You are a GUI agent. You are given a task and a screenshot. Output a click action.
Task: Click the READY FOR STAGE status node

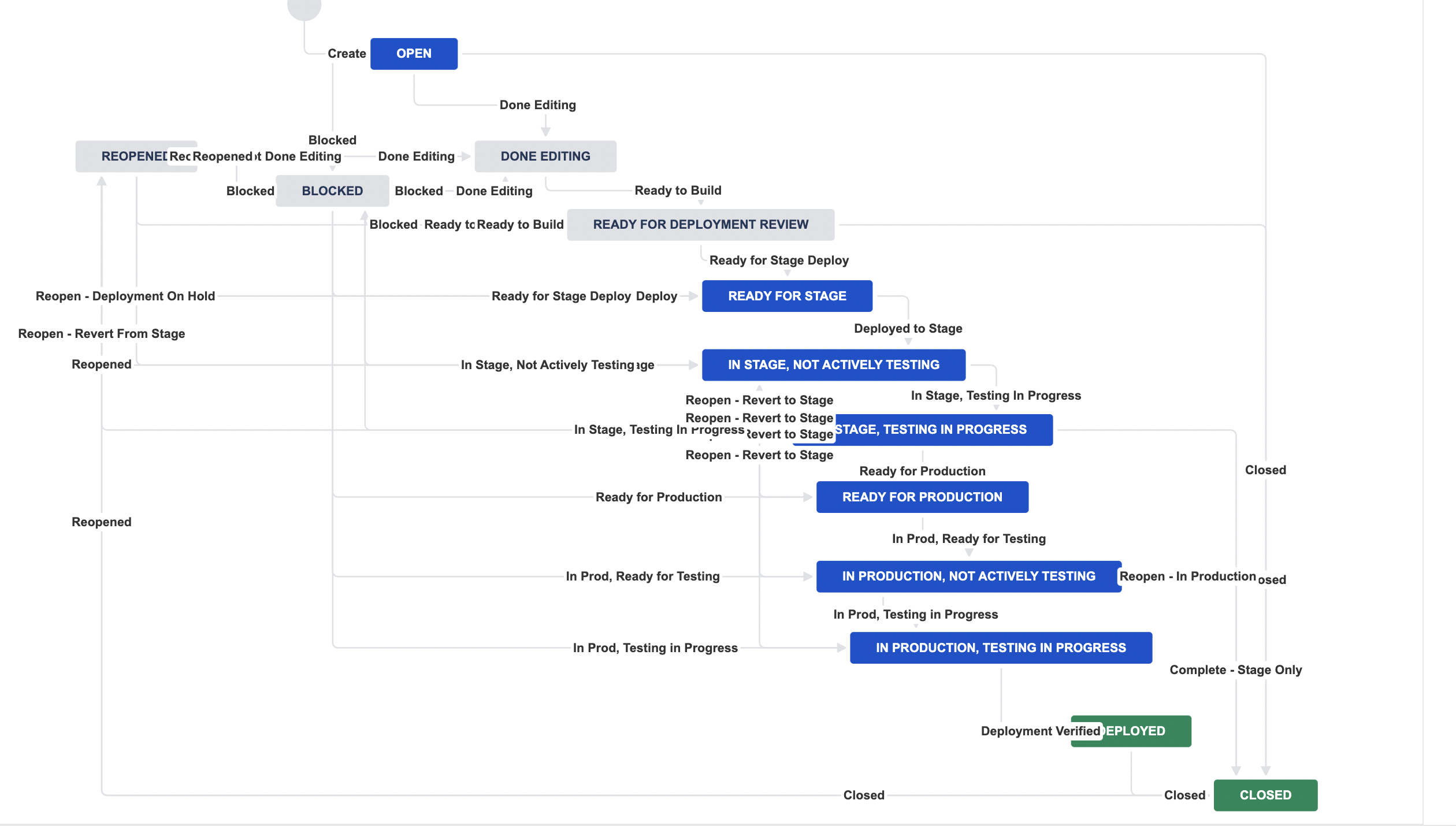click(x=787, y=295)
